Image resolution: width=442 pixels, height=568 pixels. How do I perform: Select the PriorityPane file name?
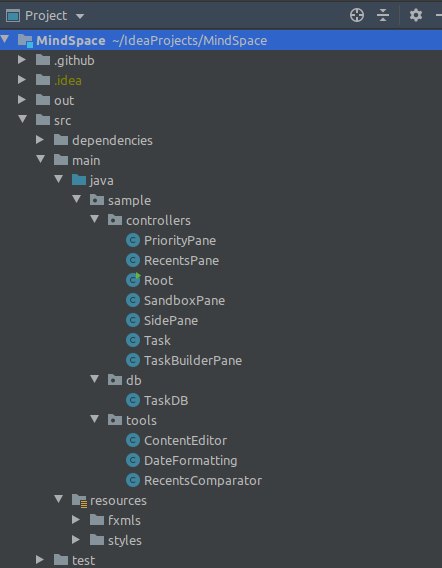[x=180, y=241]
